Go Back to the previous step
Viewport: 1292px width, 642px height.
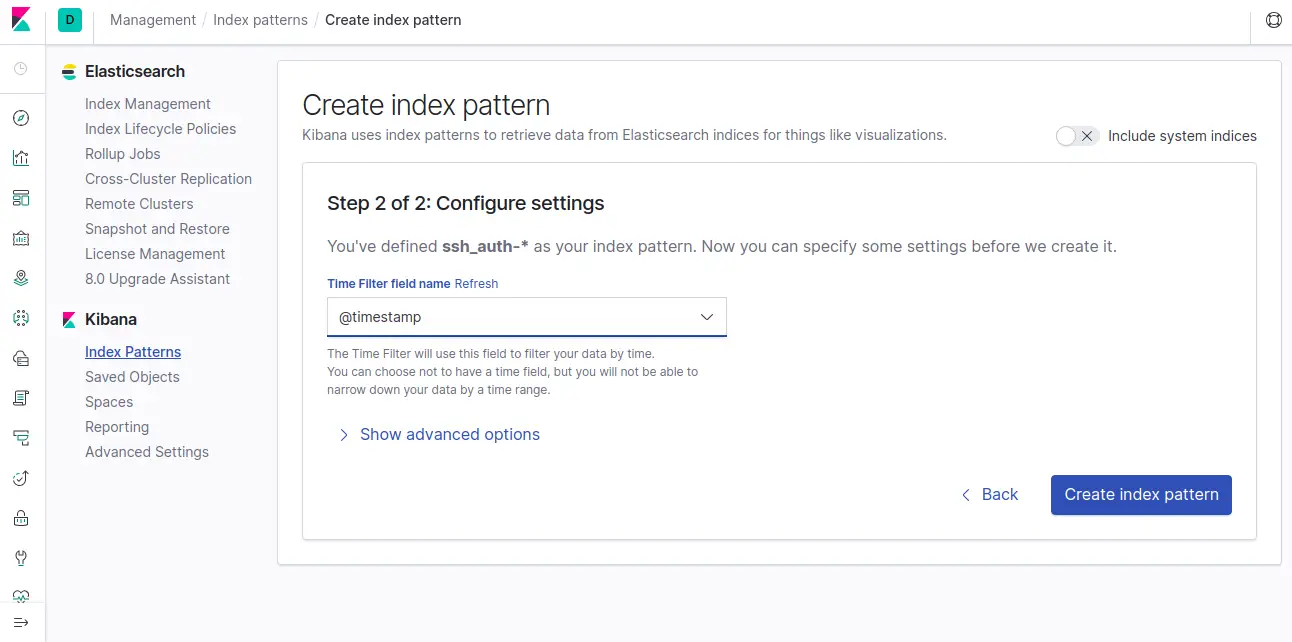point(990,495)
